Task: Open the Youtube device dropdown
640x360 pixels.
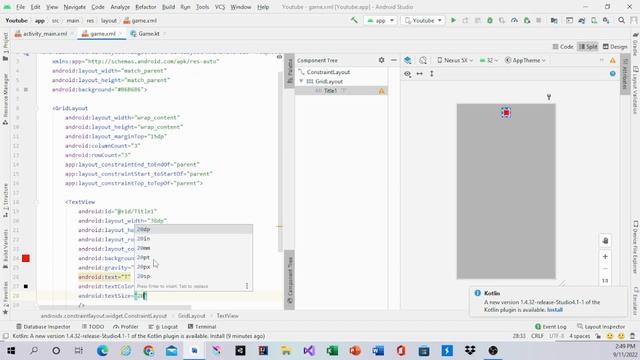Action: pos(423,20)
